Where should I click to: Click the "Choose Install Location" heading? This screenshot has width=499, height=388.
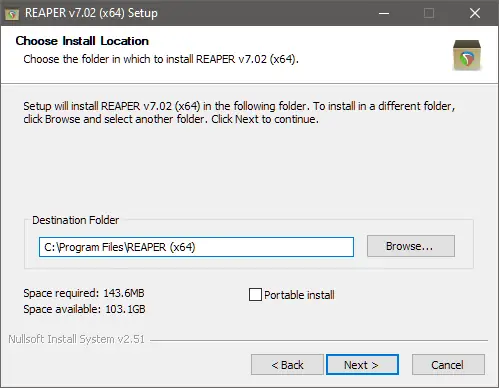tap(82, 41)
